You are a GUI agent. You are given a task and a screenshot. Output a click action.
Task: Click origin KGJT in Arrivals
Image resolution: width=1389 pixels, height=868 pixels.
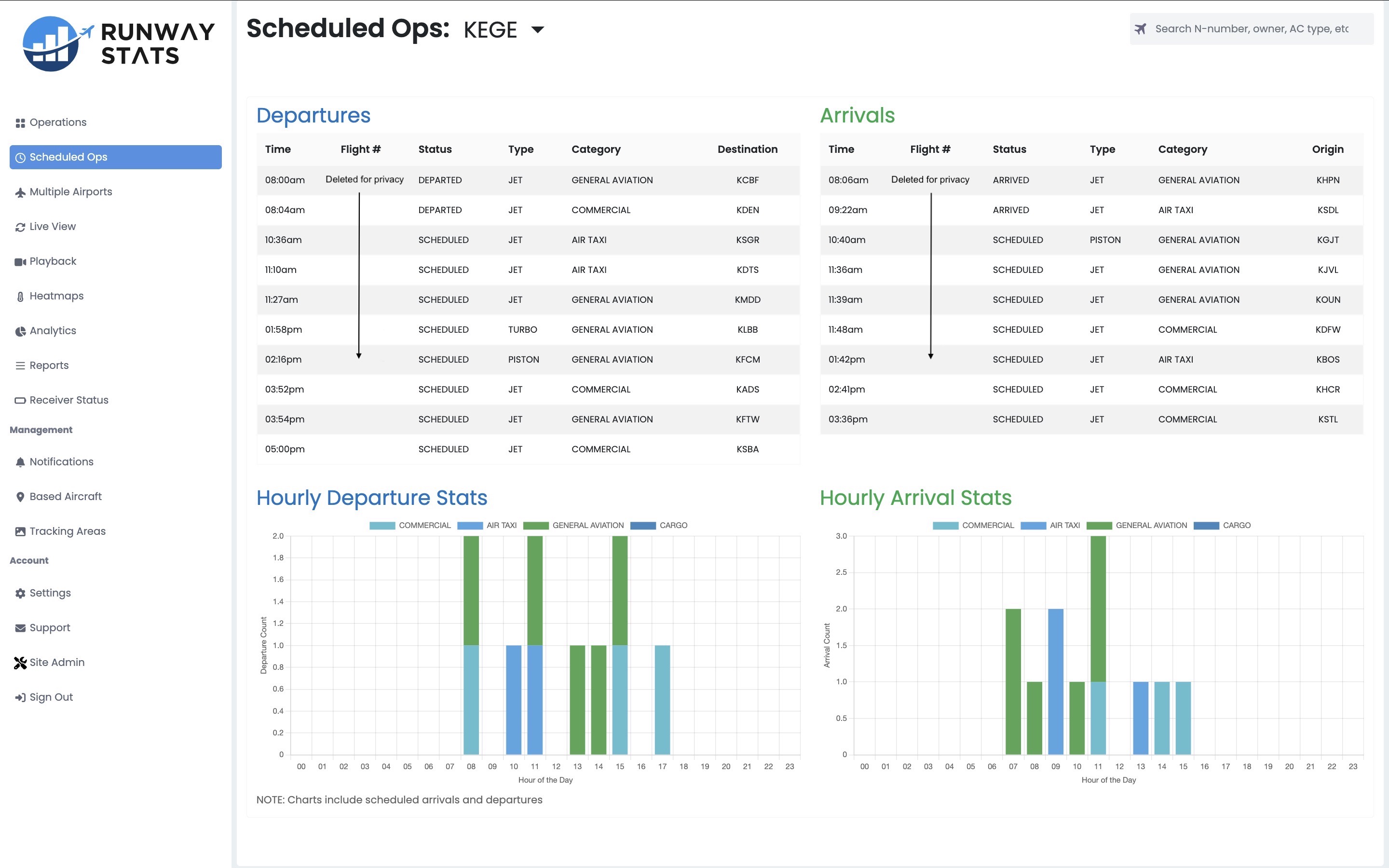(x=1328, y=240)
